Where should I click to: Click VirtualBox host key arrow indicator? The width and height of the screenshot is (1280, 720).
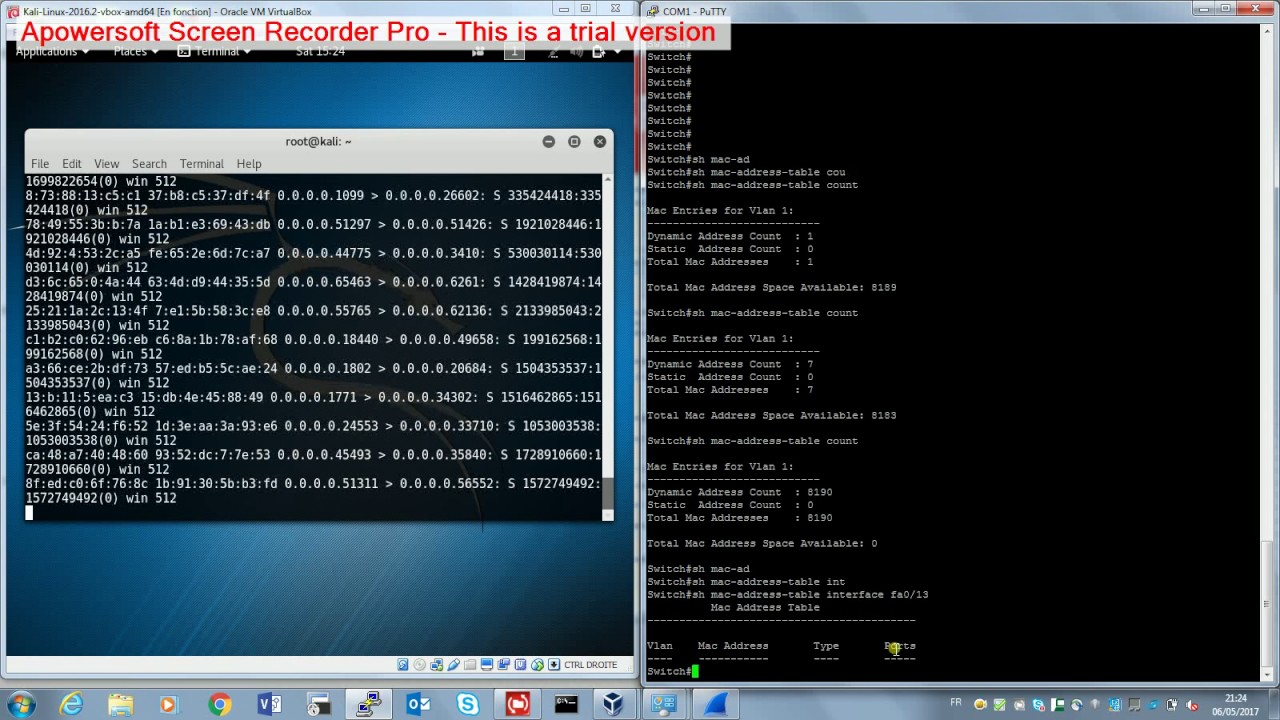555,665
